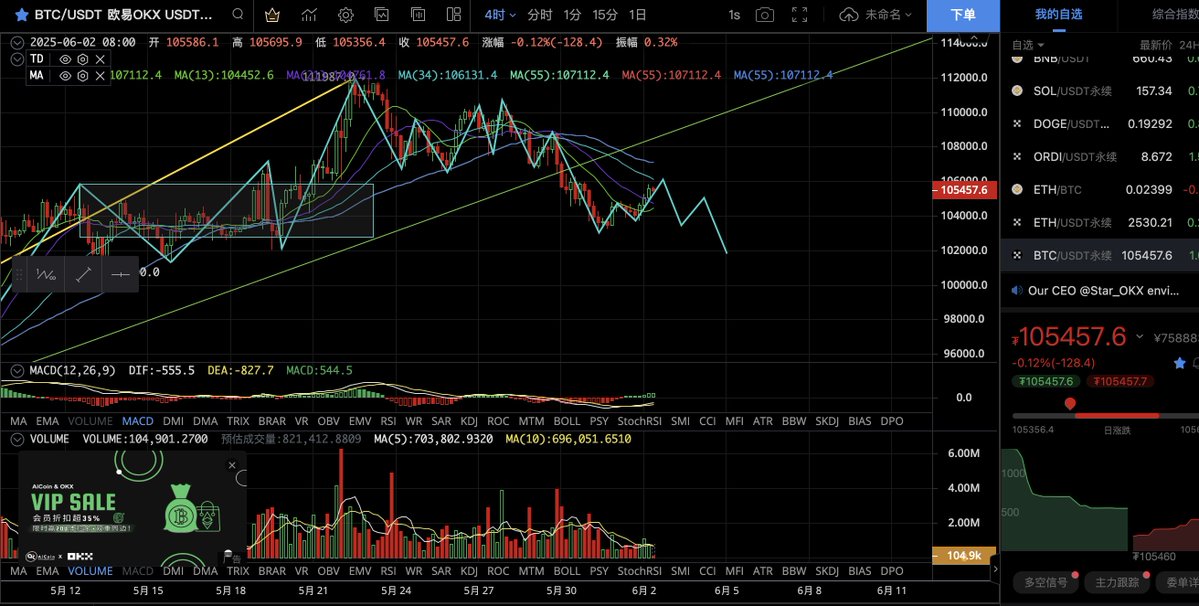Select the 15分 timeframe
Viewport: 1199px width, 606px height.
[605, 15]
